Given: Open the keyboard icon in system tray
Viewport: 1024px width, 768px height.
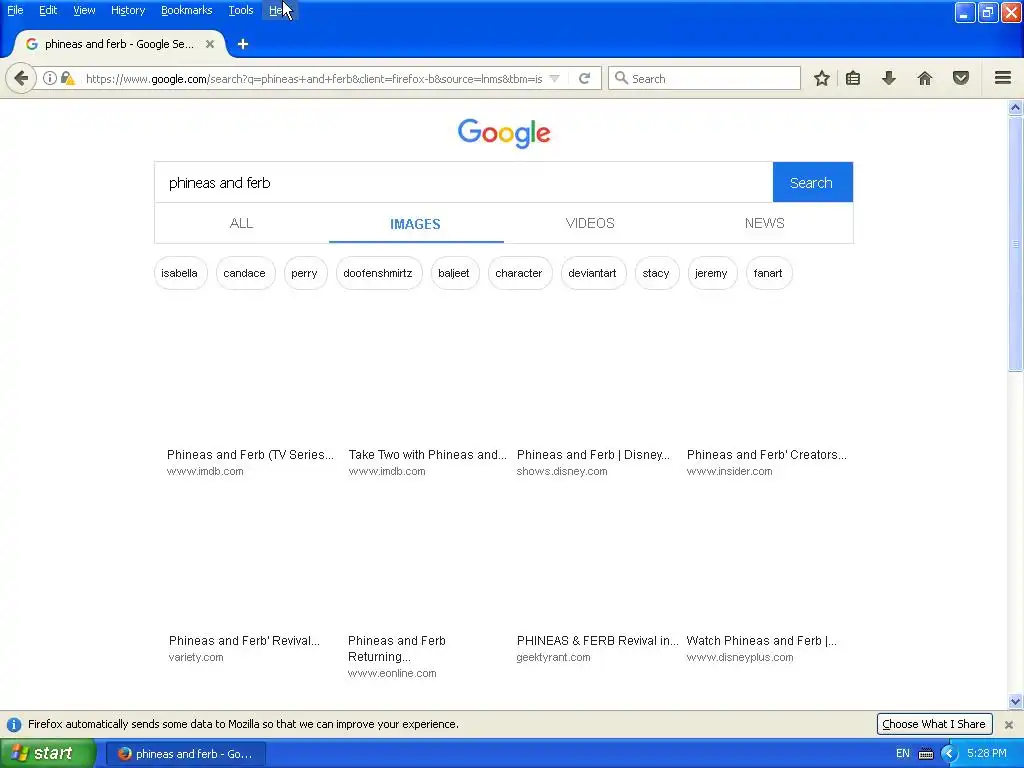Looking at the screenshot, I should pos(926,754).
